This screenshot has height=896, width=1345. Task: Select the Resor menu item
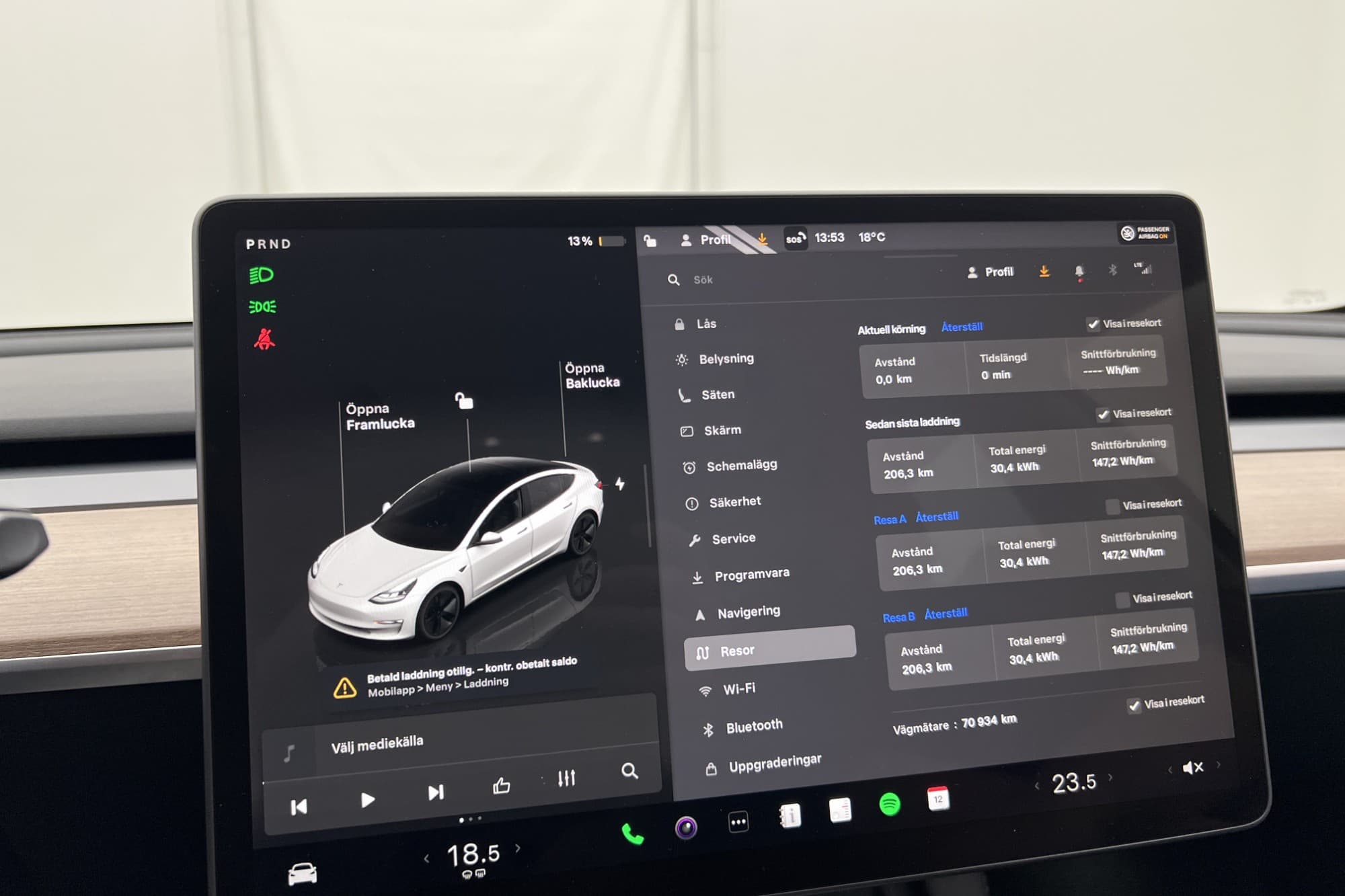pos(770,649)
